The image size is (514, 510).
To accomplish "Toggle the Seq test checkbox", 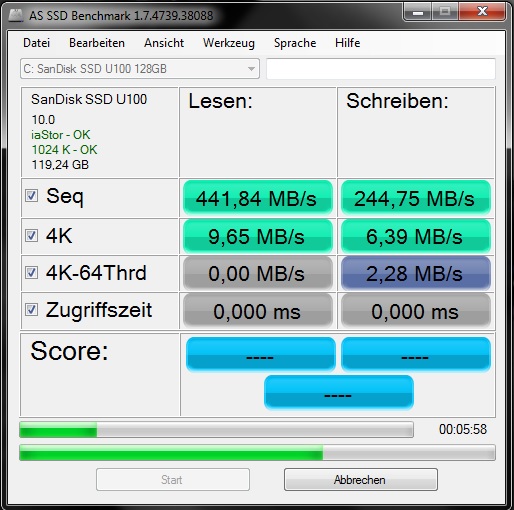I will pyautogui.click(x=32, y=196).
